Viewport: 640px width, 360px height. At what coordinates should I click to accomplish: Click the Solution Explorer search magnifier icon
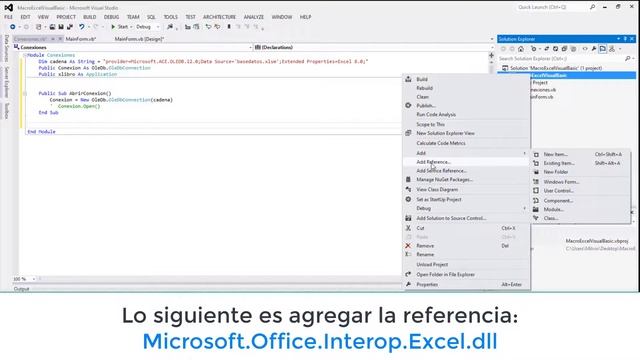pos(628,59)
